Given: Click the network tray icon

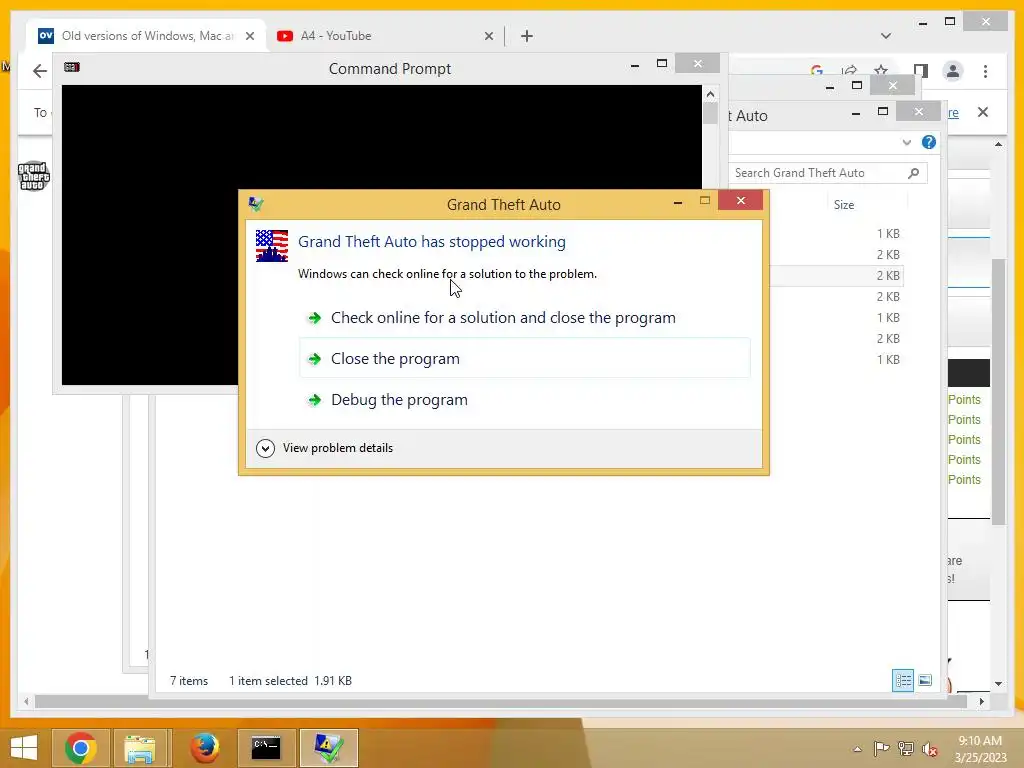Looking at the screenshot, I should point(906,748).
